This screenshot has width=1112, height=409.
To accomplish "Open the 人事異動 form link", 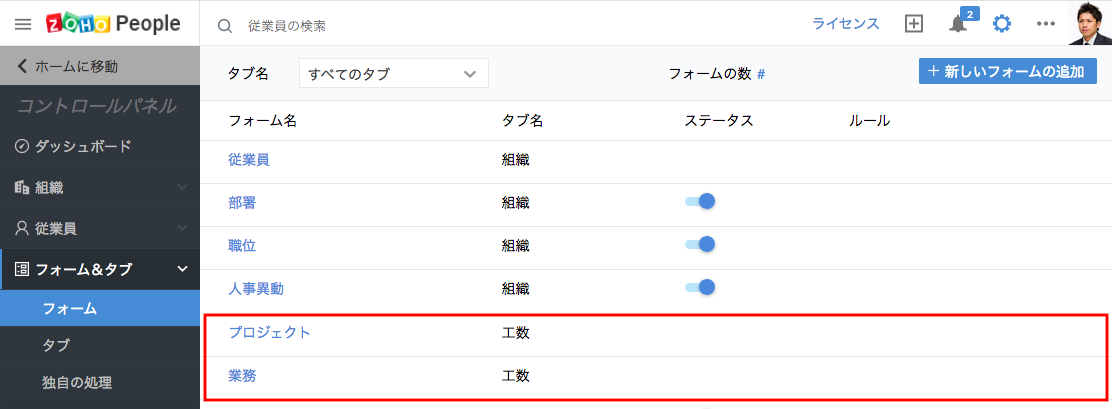I will (x=256, y=288).
